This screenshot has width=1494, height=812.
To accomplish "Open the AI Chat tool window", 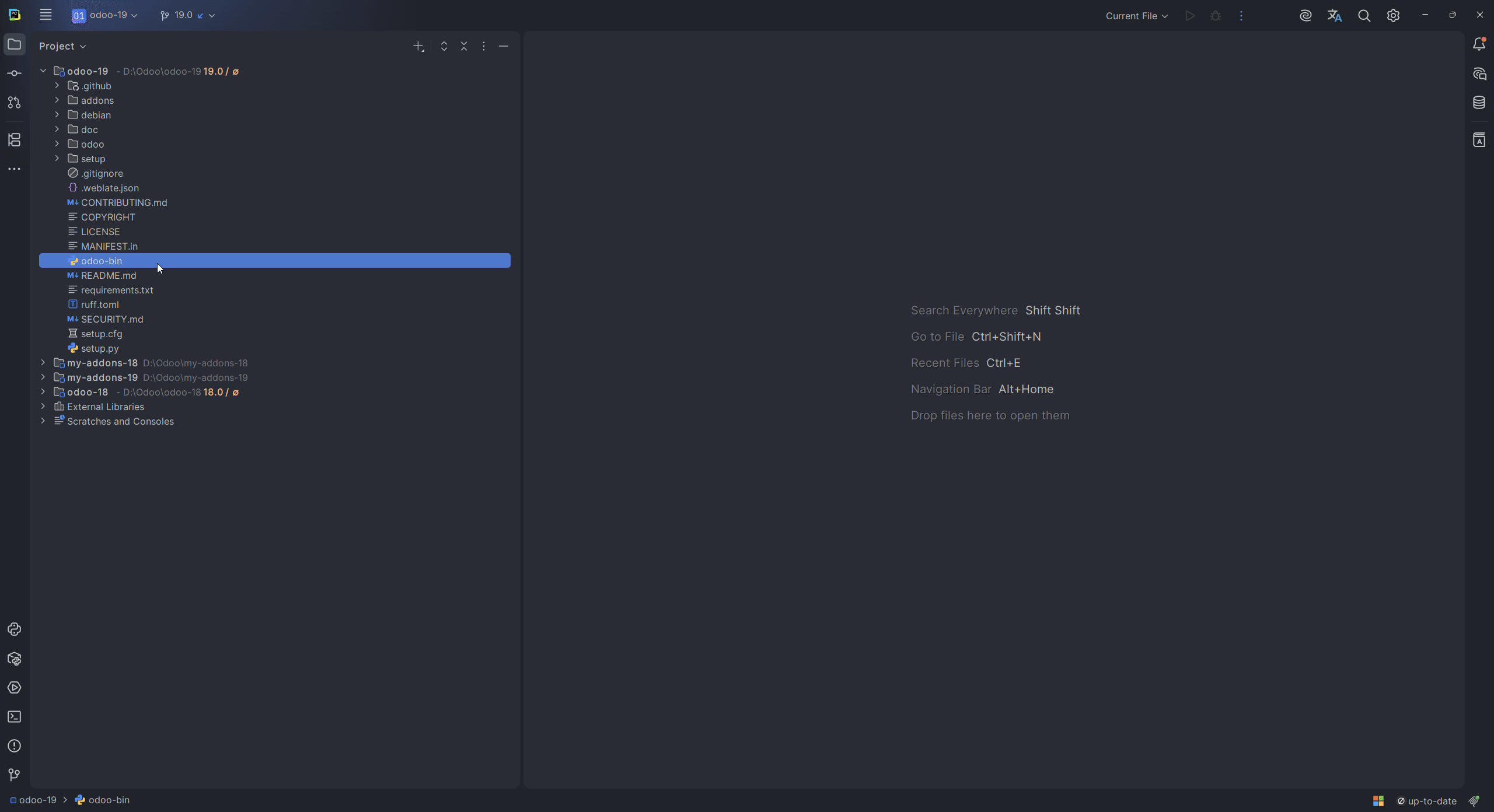I will [x=1479, y=73].
